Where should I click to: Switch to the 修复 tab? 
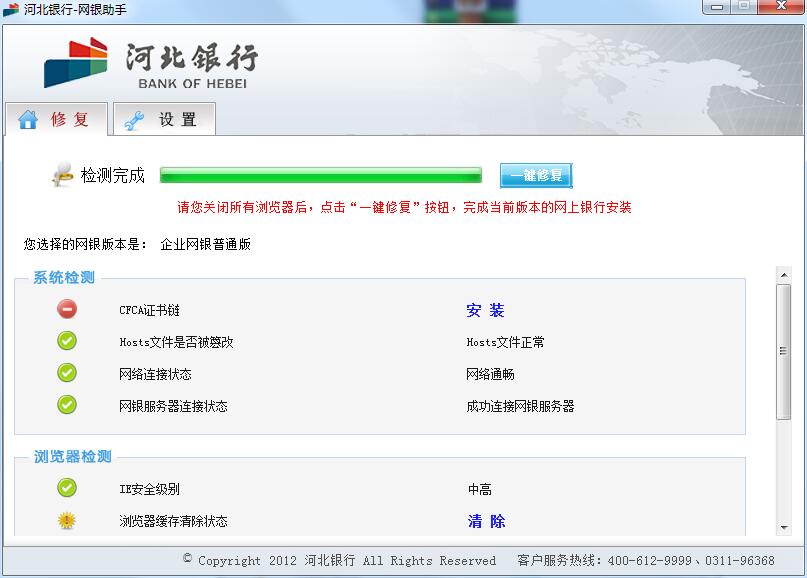(x=56, y=119)
